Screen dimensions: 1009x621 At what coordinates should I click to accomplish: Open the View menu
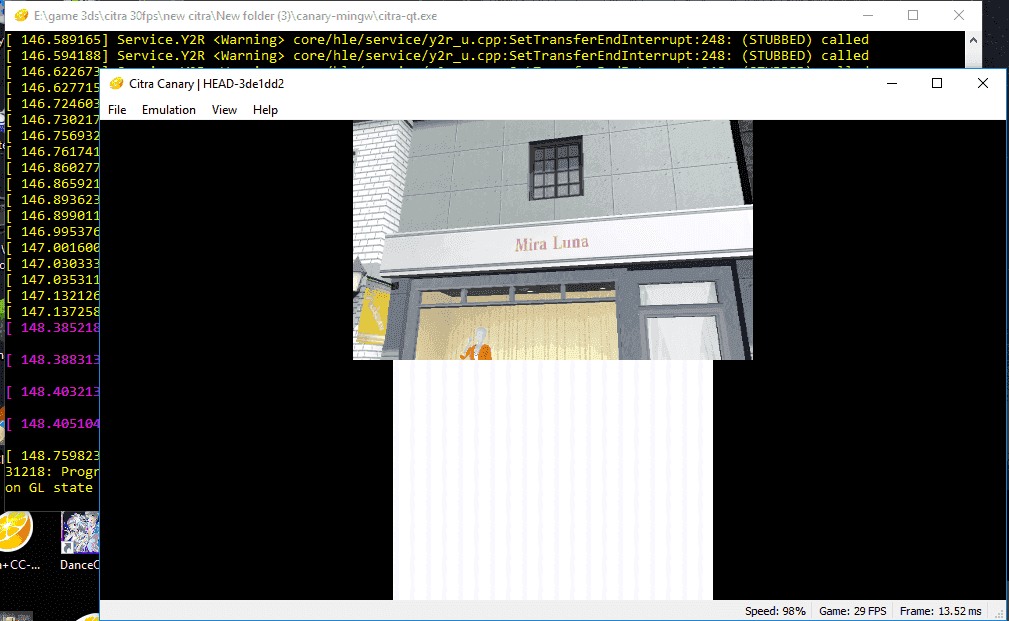pos(224,110)
